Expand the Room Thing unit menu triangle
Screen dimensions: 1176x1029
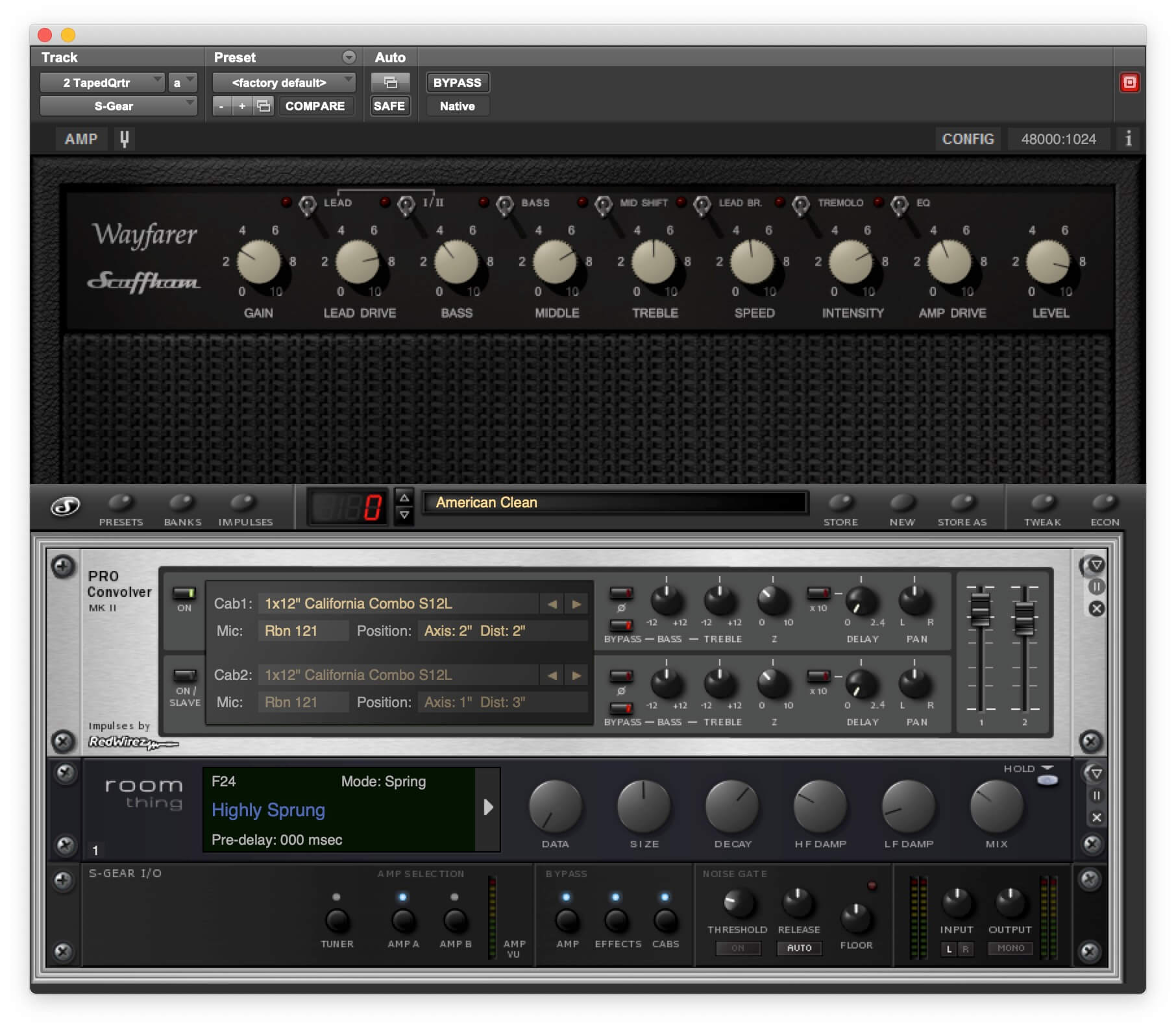(x=1096, y=774)
